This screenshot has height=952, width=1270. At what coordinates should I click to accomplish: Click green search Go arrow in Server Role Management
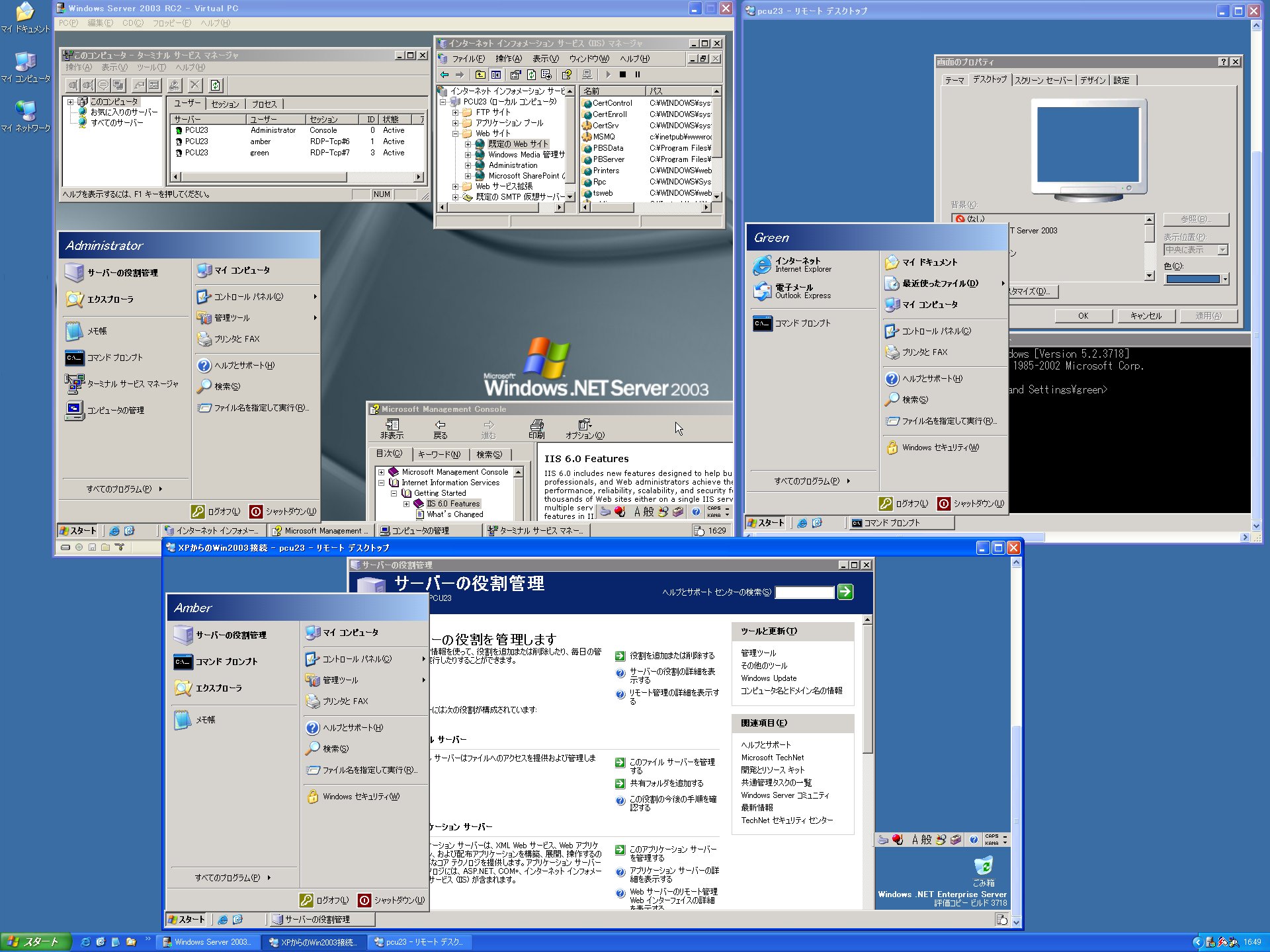845,592
